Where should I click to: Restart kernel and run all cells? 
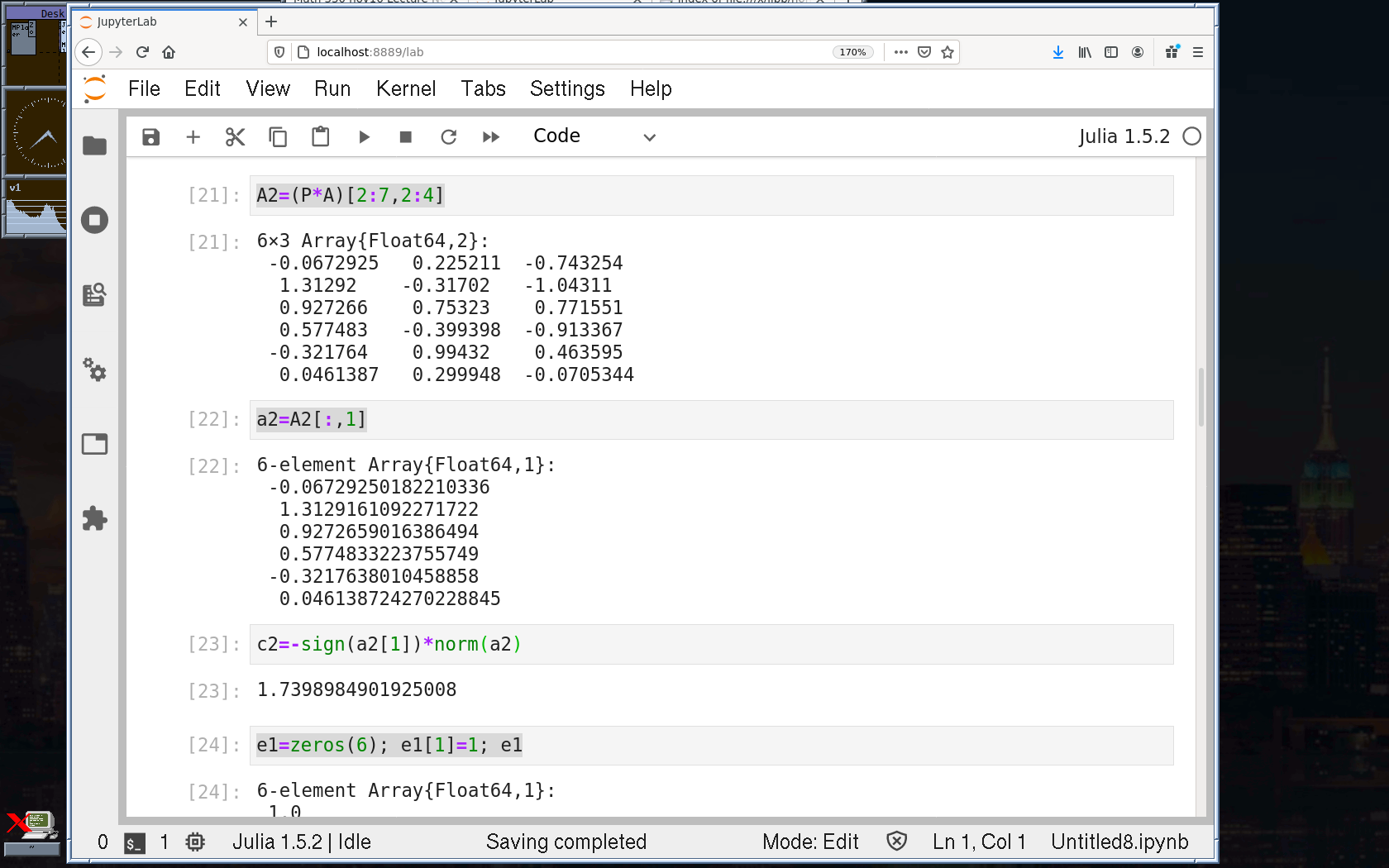[491, 137]
